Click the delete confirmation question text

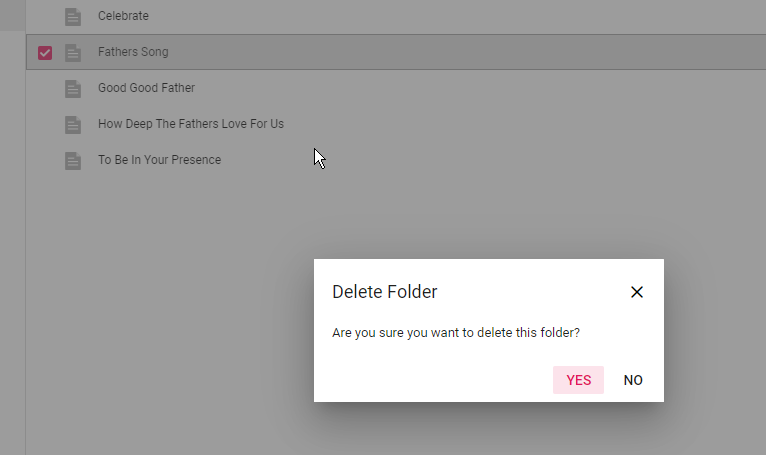[x=456, y=332]
